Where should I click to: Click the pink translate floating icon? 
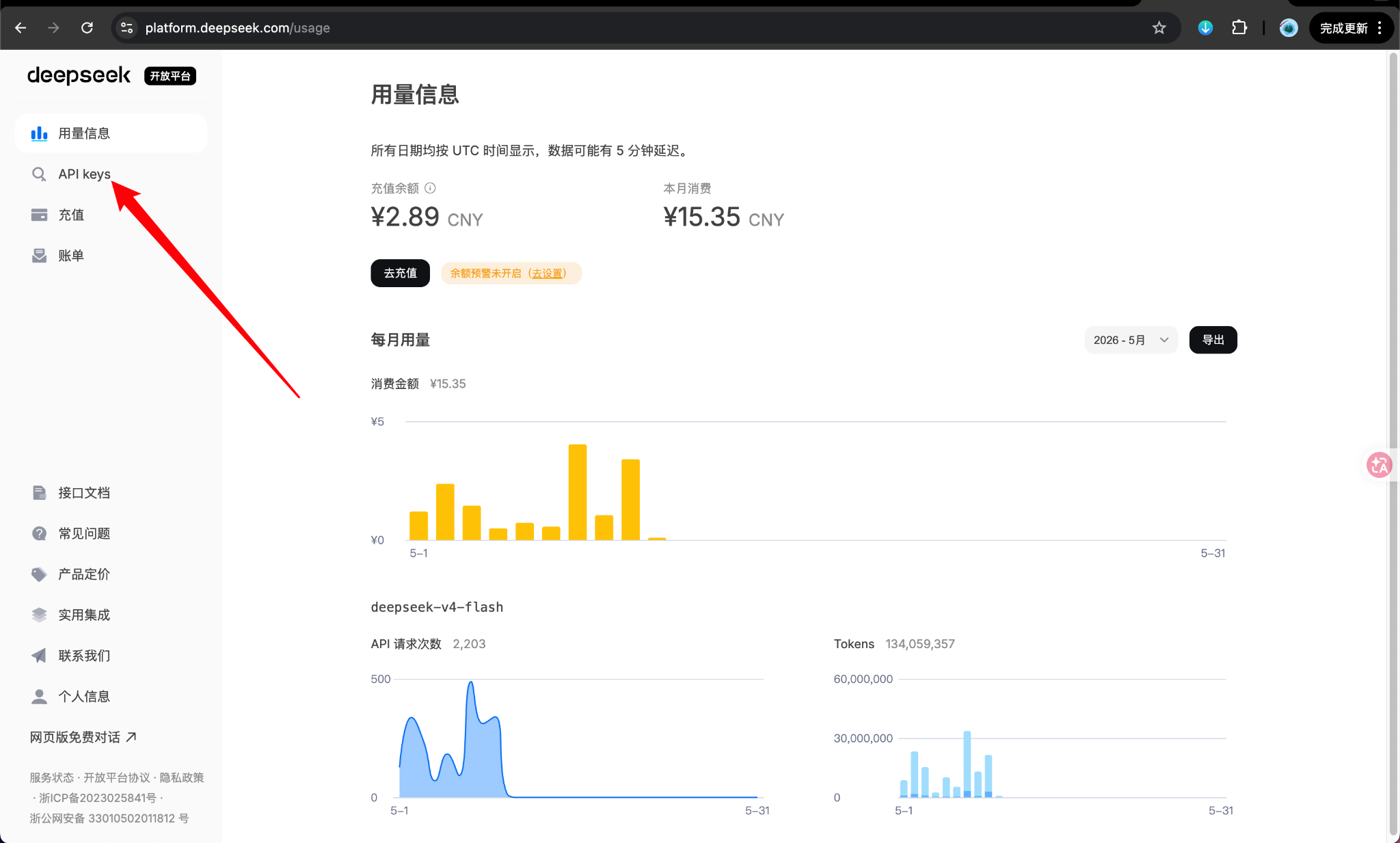point(1379,466)
